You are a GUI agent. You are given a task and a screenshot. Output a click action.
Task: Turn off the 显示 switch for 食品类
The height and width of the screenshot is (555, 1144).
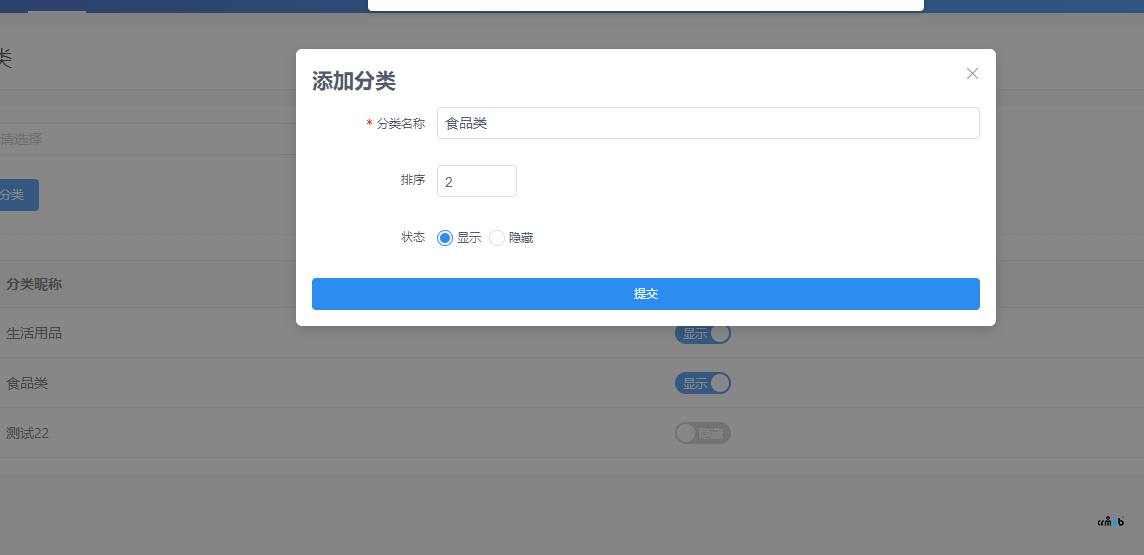click(x=703, y=383)
